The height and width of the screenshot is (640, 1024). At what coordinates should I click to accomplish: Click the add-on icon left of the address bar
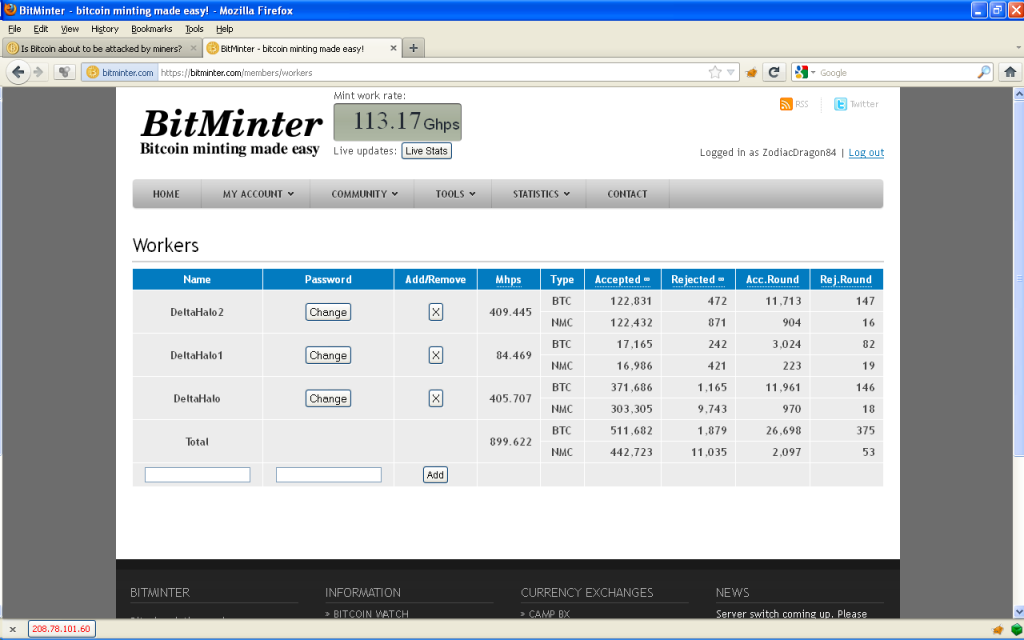64,72
